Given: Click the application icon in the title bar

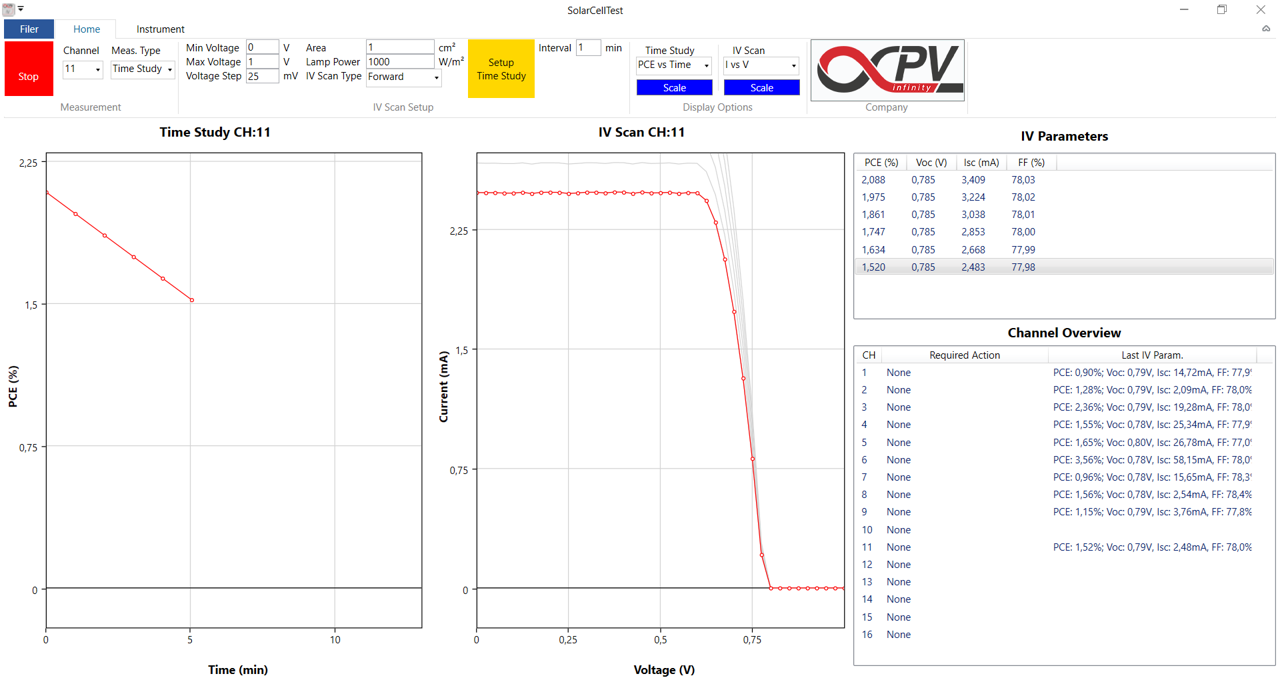Looking at the screenshot, I should pyautogui.click(x=10, y=10).
